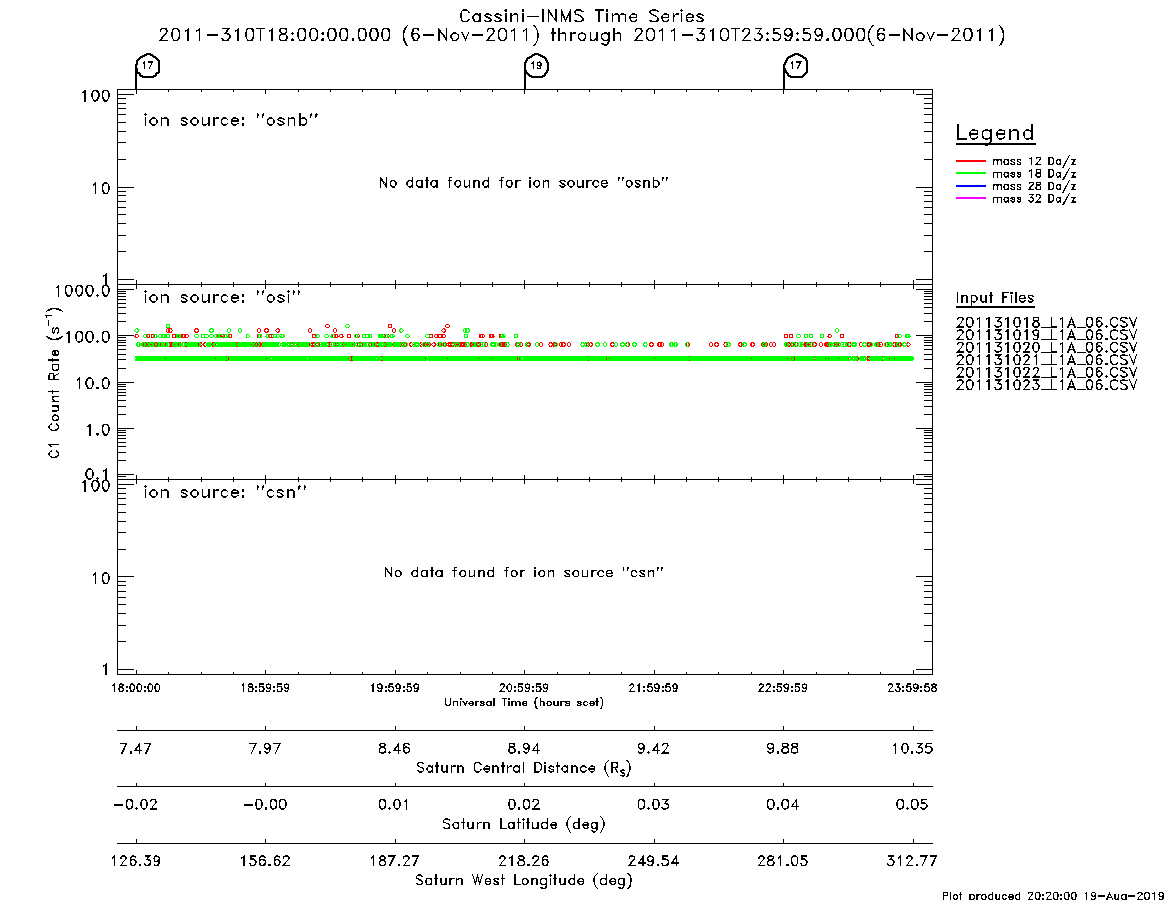Click the 'mass 18 Da/z' legend label
The image size is (1165, 900).
click(x=1034, y=174)
